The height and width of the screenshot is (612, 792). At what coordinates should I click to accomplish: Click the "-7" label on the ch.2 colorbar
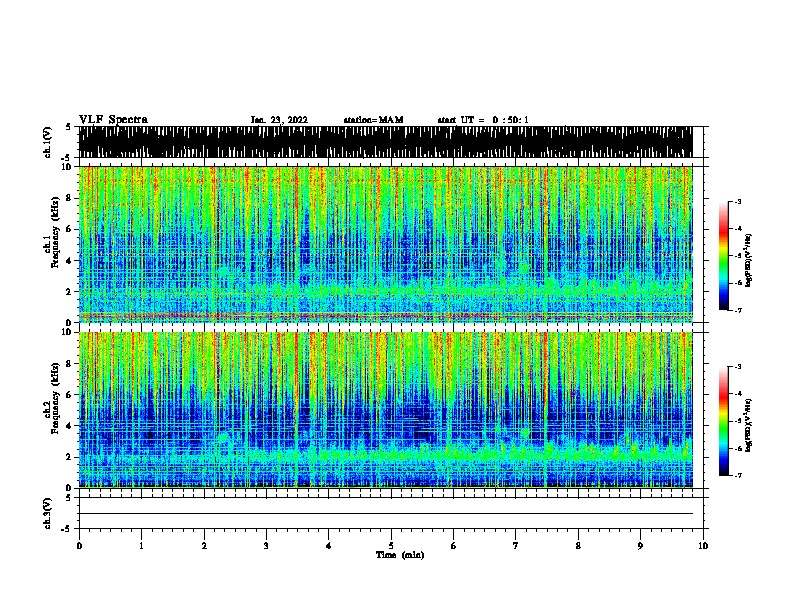pos(738,475)
